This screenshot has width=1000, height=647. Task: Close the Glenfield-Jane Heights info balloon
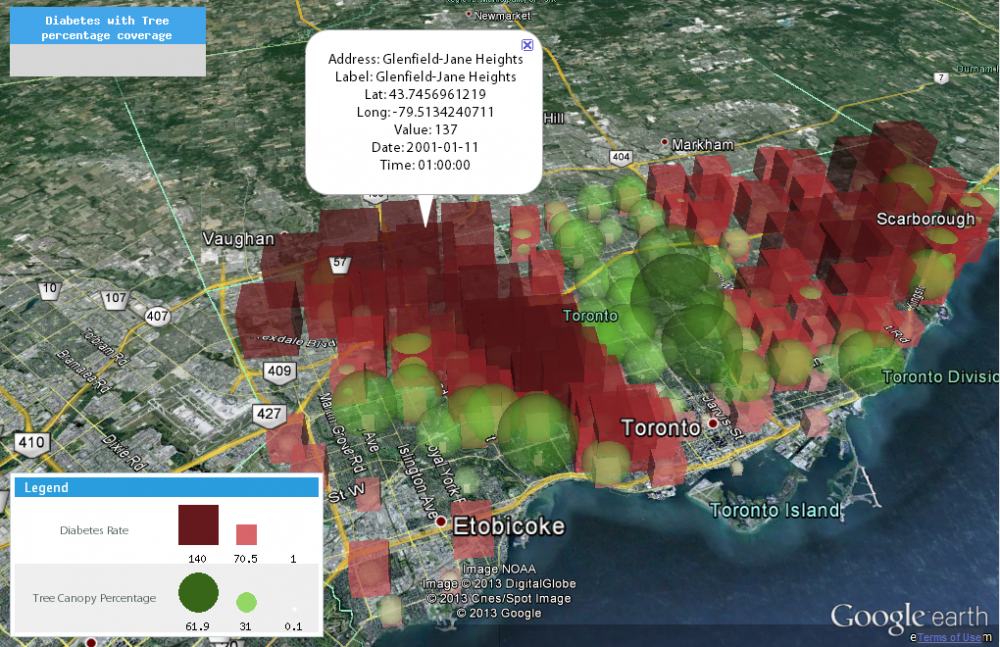pyautogui.click(x=527, y=44)
